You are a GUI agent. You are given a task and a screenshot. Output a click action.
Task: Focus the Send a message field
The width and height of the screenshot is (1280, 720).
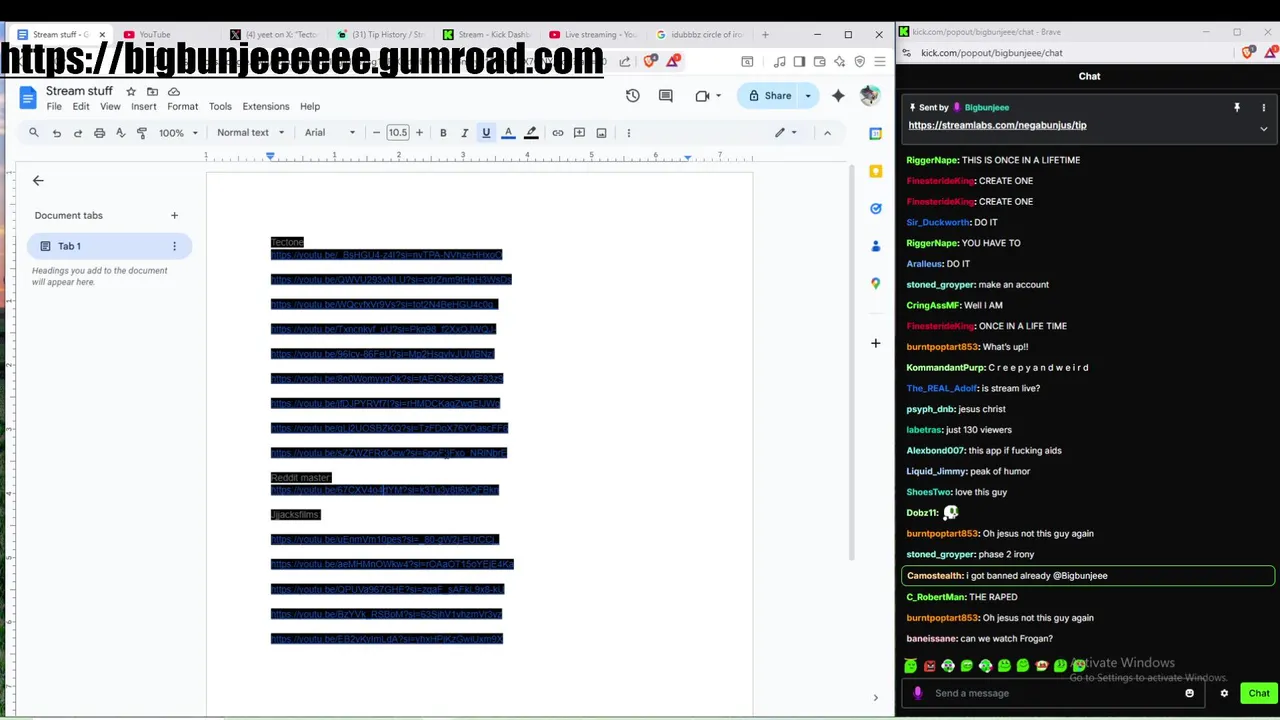pos(1055,693)
